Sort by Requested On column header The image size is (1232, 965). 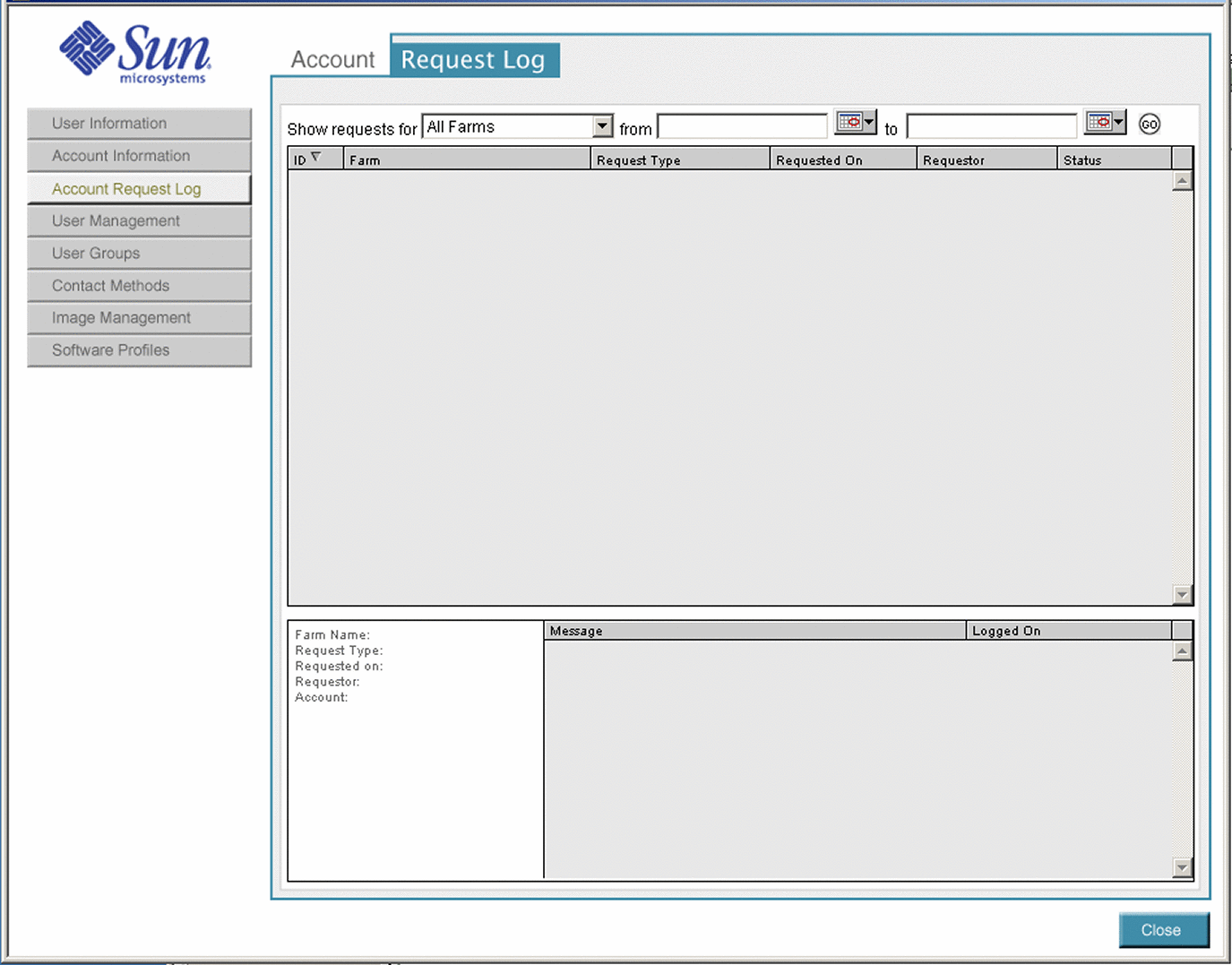[x=843, y=159]
